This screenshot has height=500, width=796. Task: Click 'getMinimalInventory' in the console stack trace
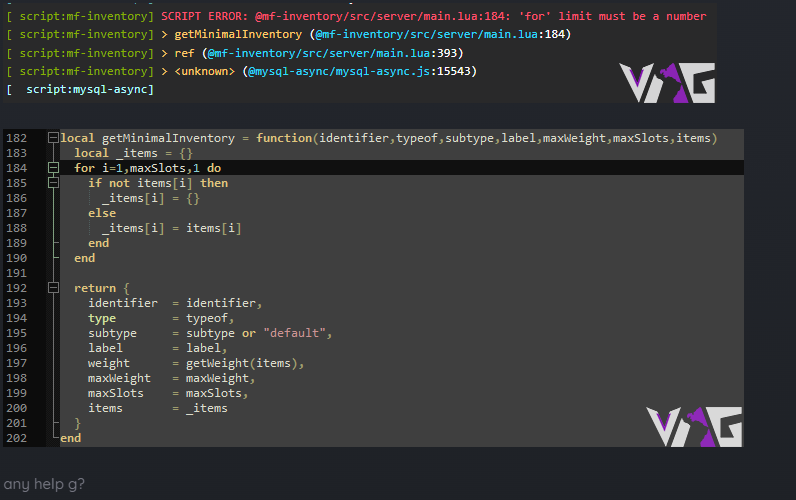238,35
